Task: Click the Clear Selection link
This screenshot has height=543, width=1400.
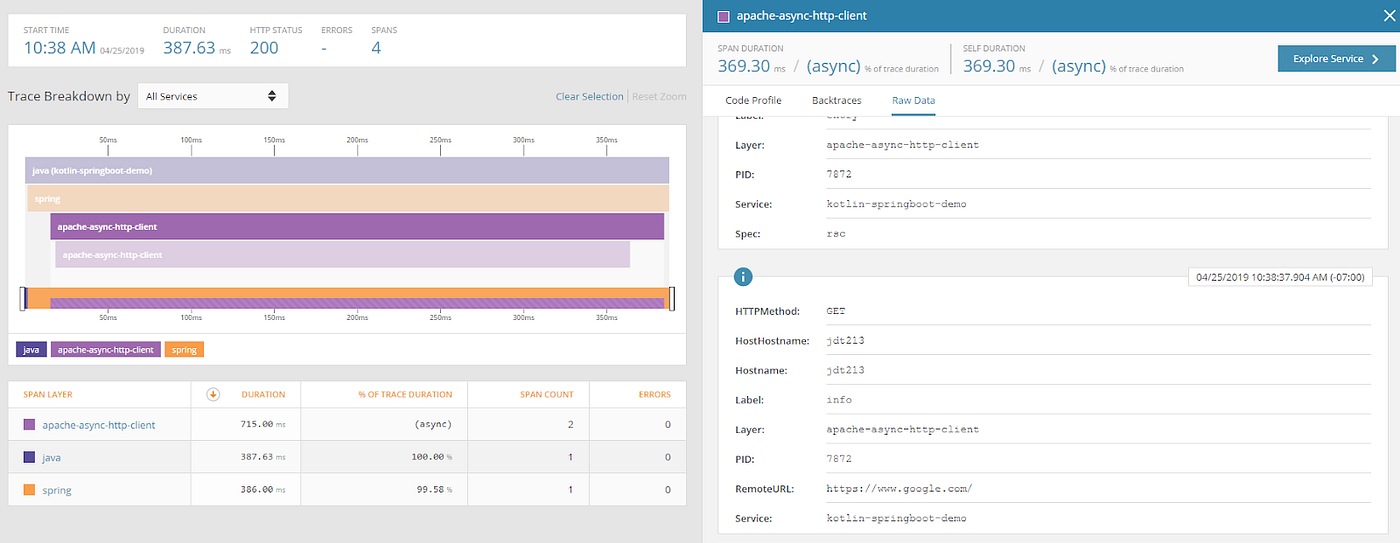Action: tap(589, 97)
